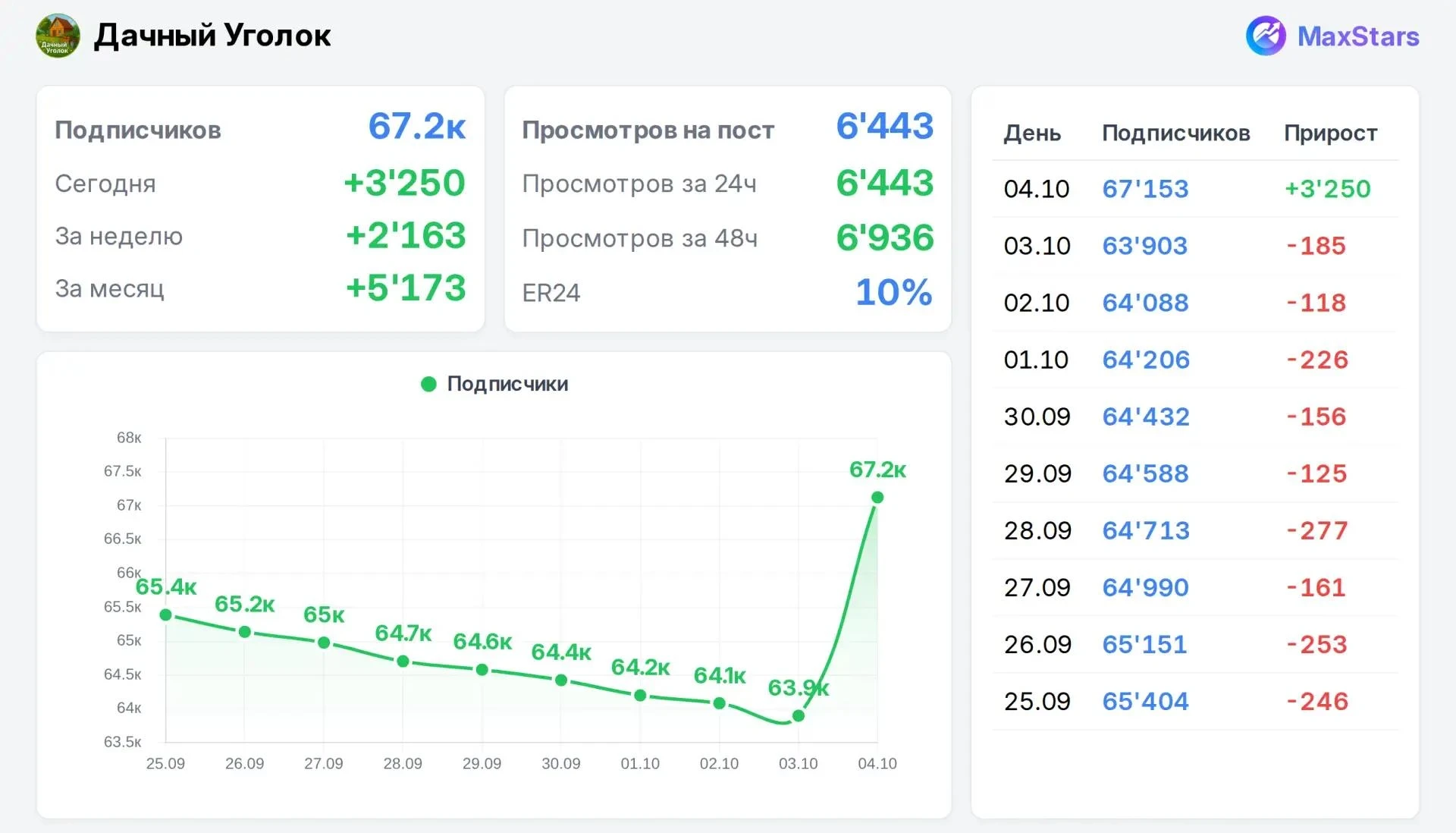Viewport: 1456px width, 833px height.
Task: Select the 67.2к chart data point
Action: tap(877, 498)
